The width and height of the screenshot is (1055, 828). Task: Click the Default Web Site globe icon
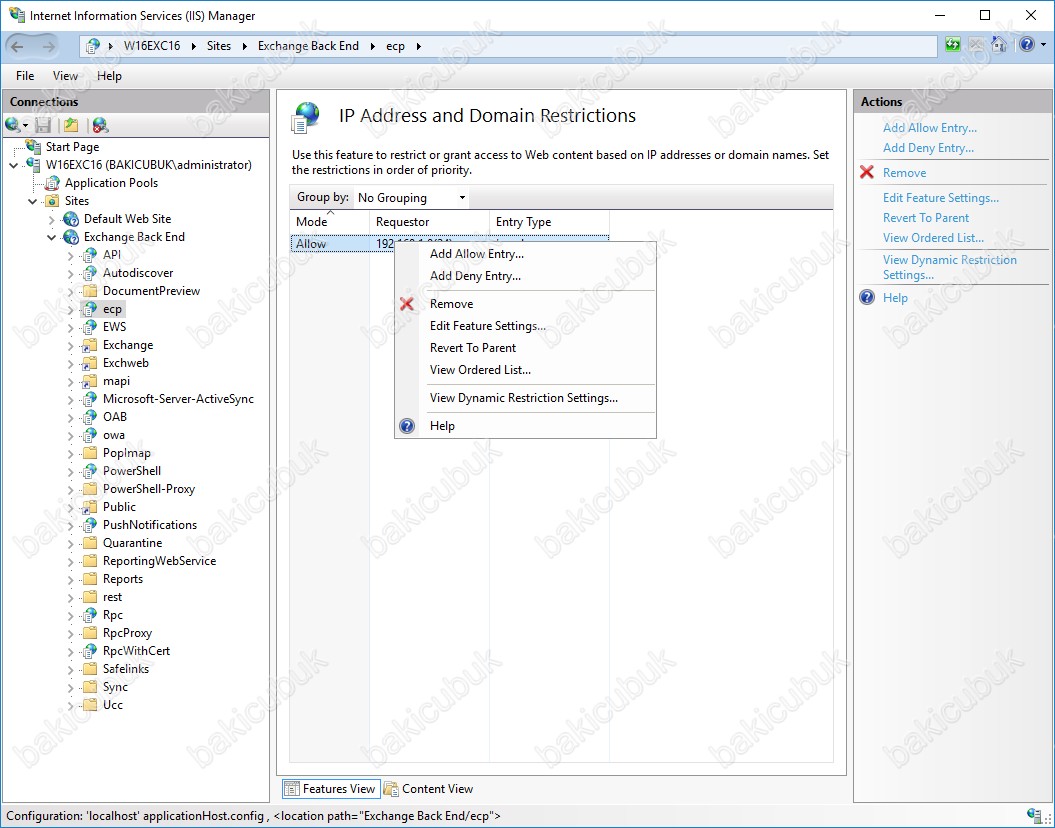pyautogui.click(x=71, y=219)
